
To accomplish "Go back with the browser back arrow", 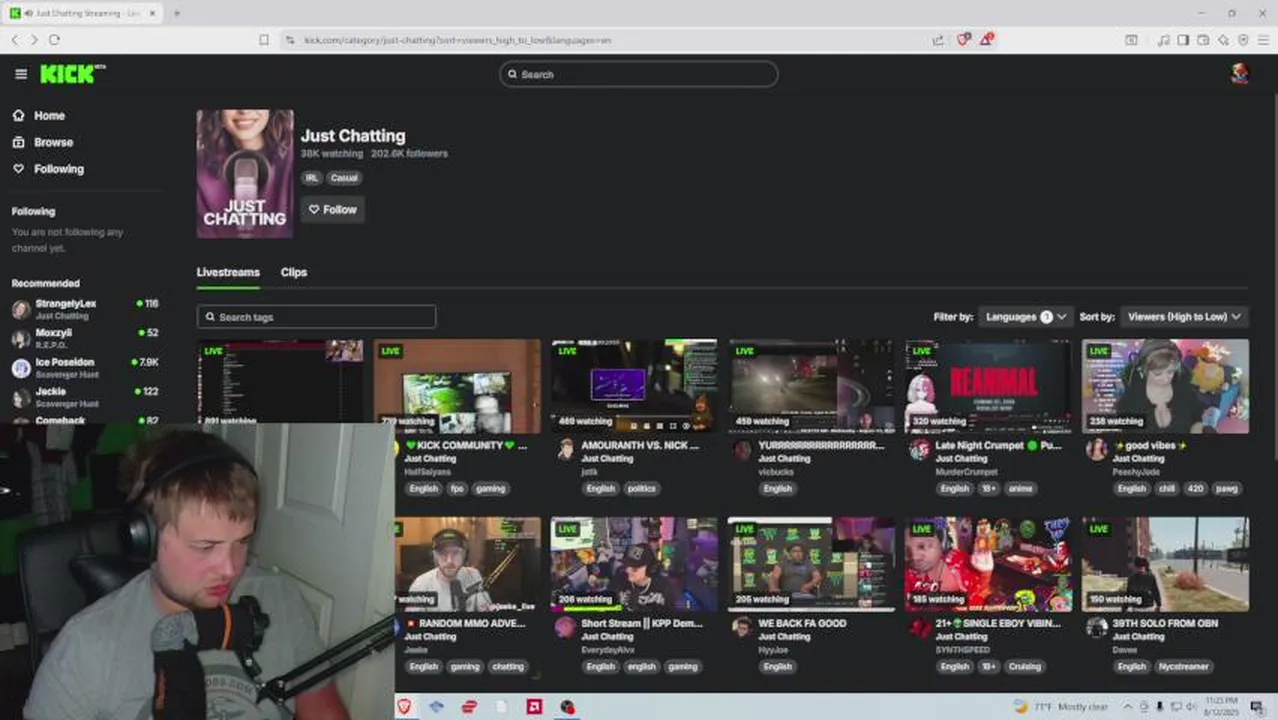I will tap(14, 40).
